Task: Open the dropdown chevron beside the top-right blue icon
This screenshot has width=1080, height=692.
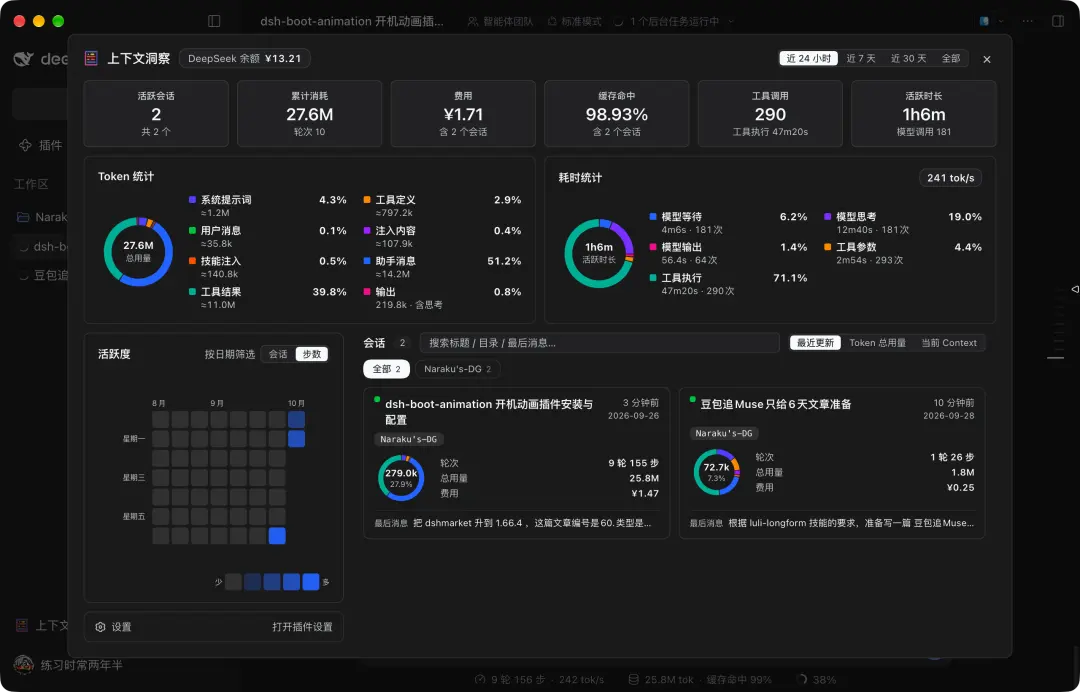Action: (x=1001, y=21)
